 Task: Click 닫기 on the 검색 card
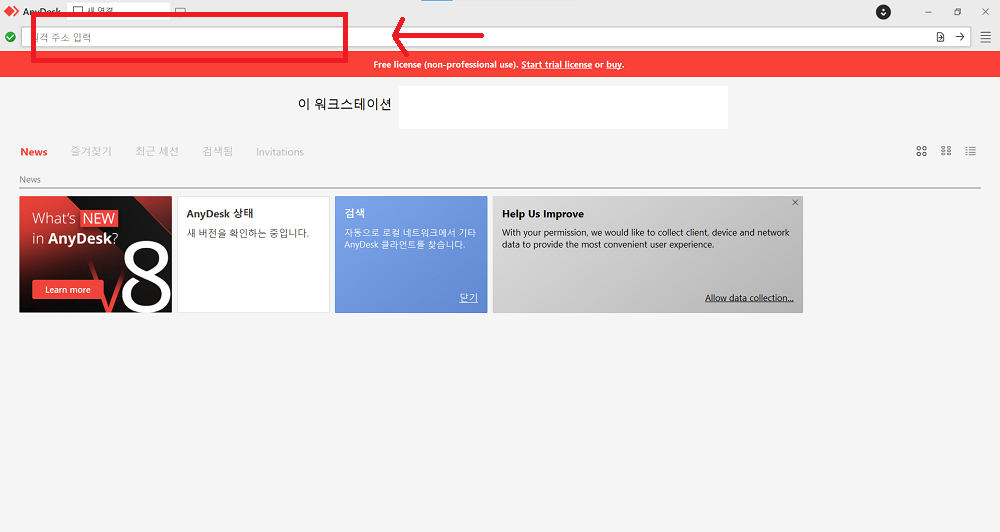[468, 298]
